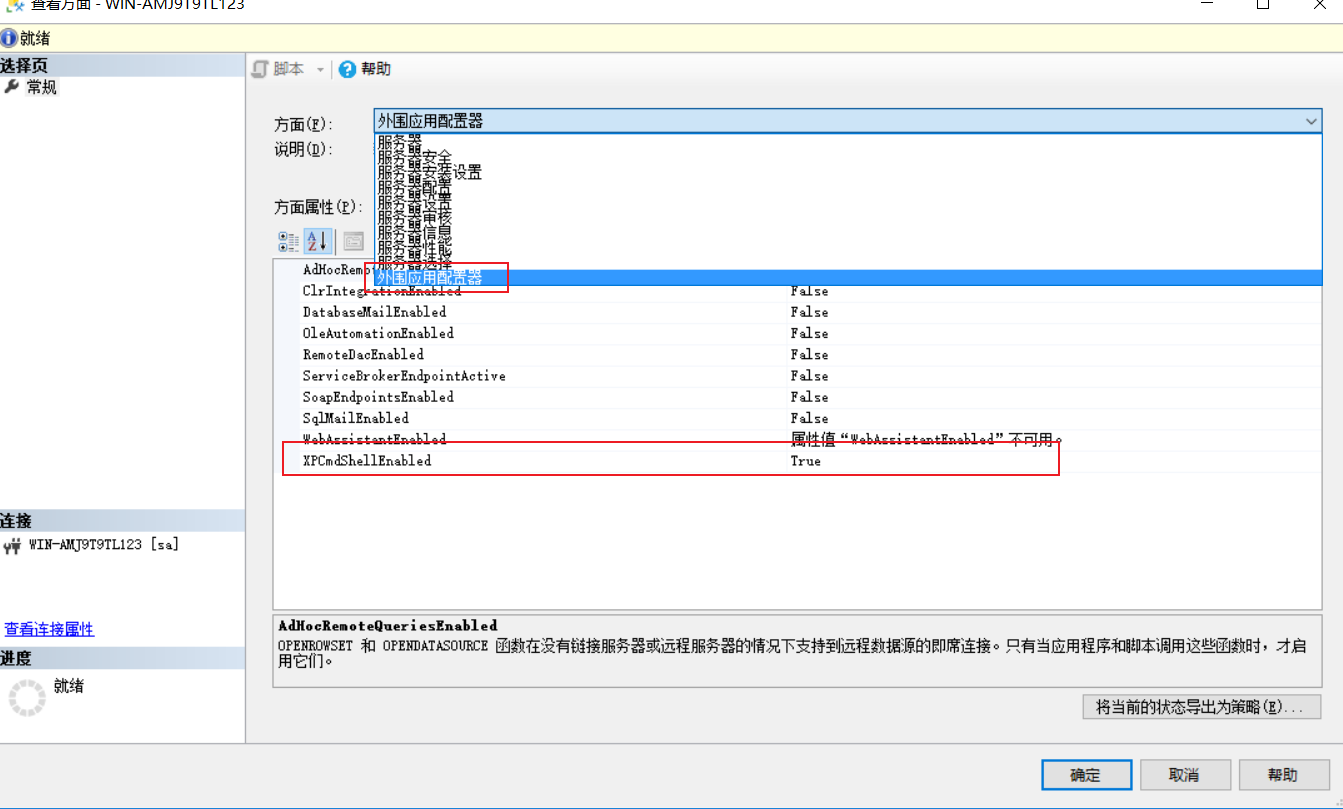Click the False value of DatabaseMailEnabled

(809, 312)
